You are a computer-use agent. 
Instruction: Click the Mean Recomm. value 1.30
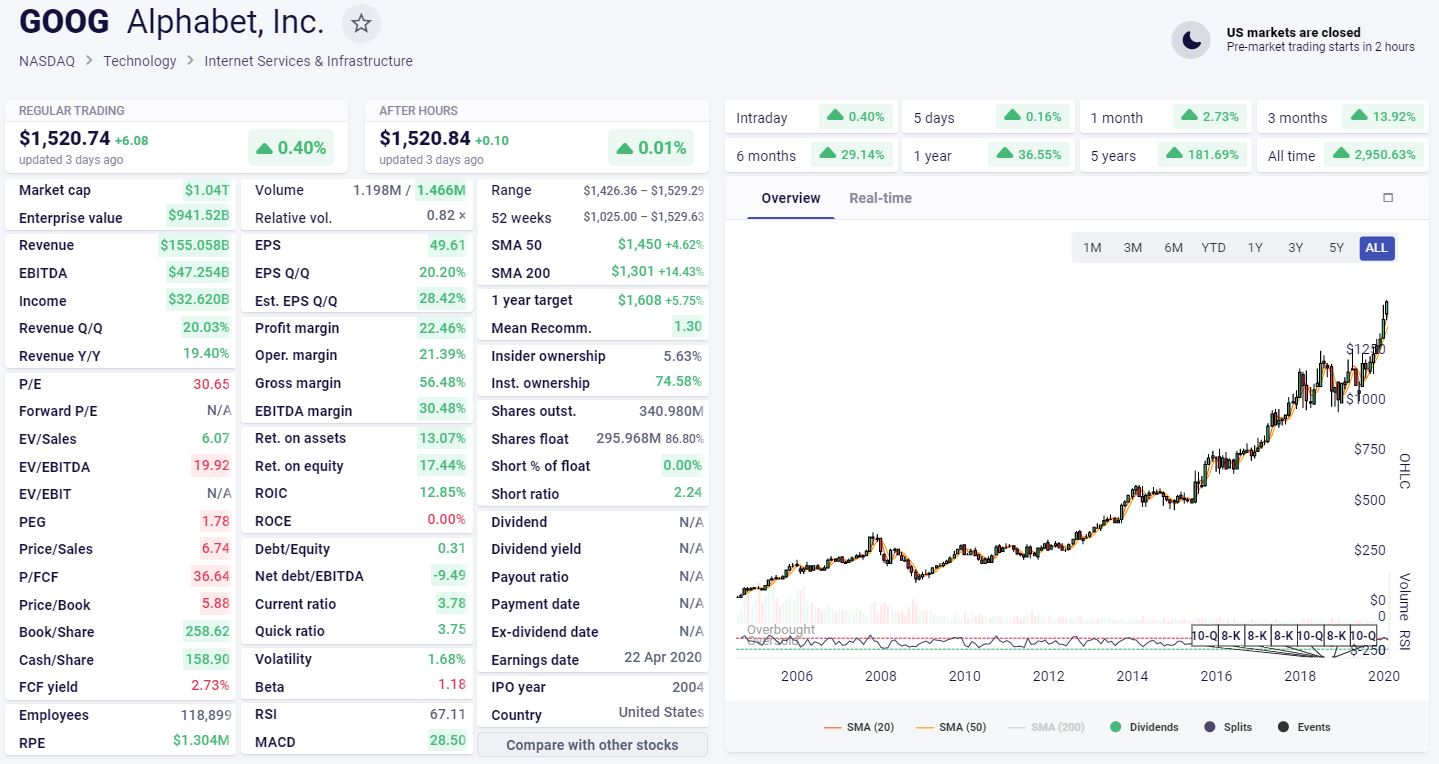(x=688, y=327)
